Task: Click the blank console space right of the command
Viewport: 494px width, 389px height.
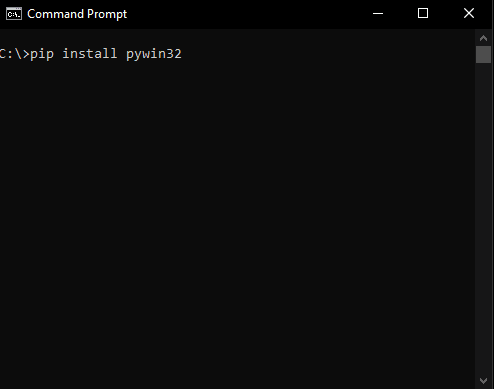Action: 328,54
